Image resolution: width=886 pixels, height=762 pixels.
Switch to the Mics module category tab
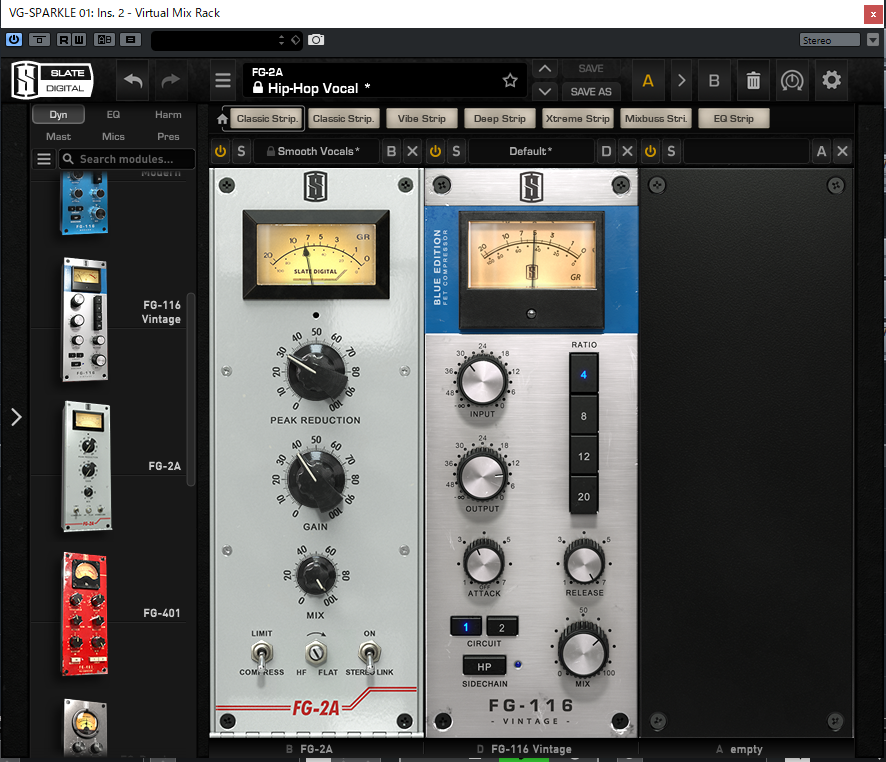click(x=113, y=137)
